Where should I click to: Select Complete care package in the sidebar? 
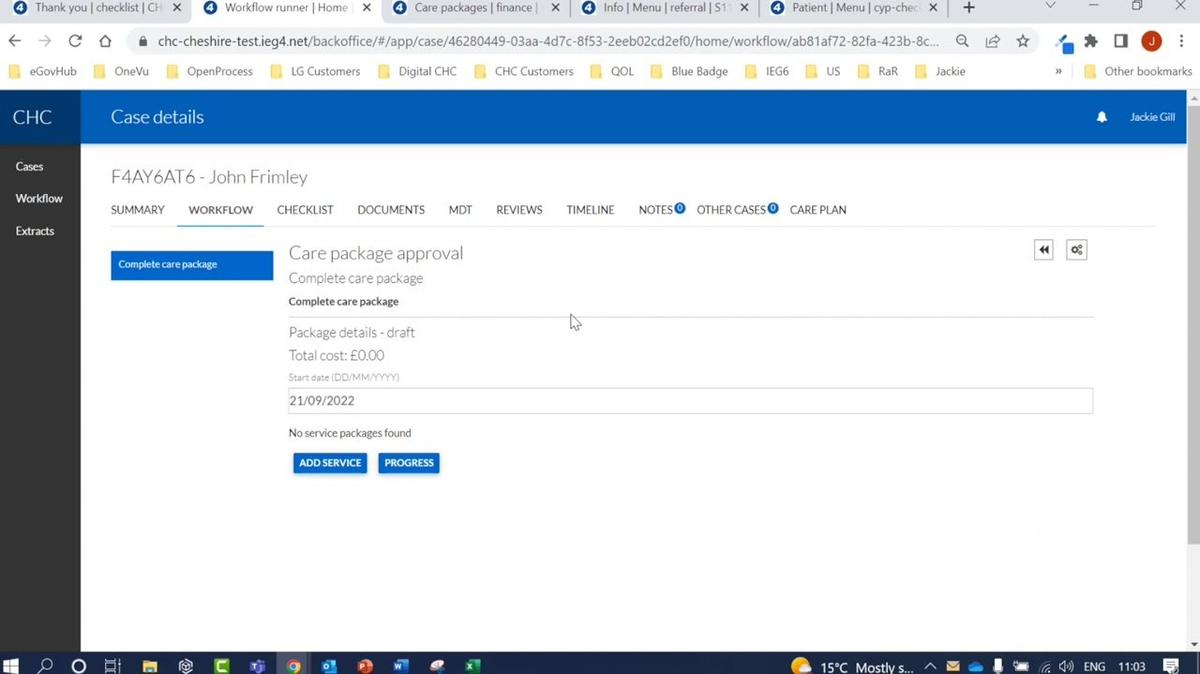coord(191,264)
